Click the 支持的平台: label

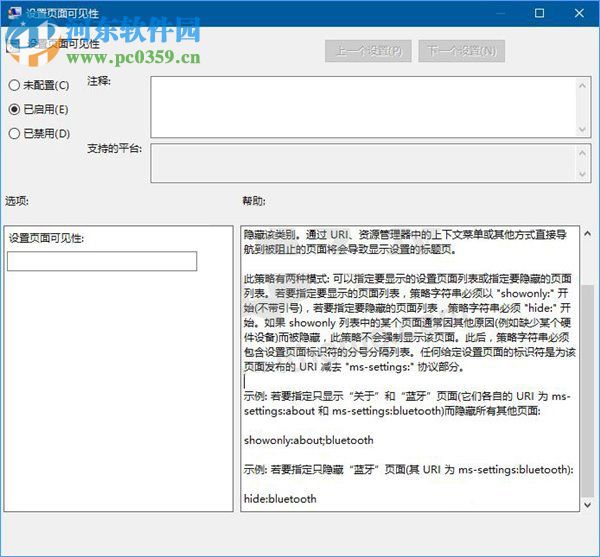point(114,148)
